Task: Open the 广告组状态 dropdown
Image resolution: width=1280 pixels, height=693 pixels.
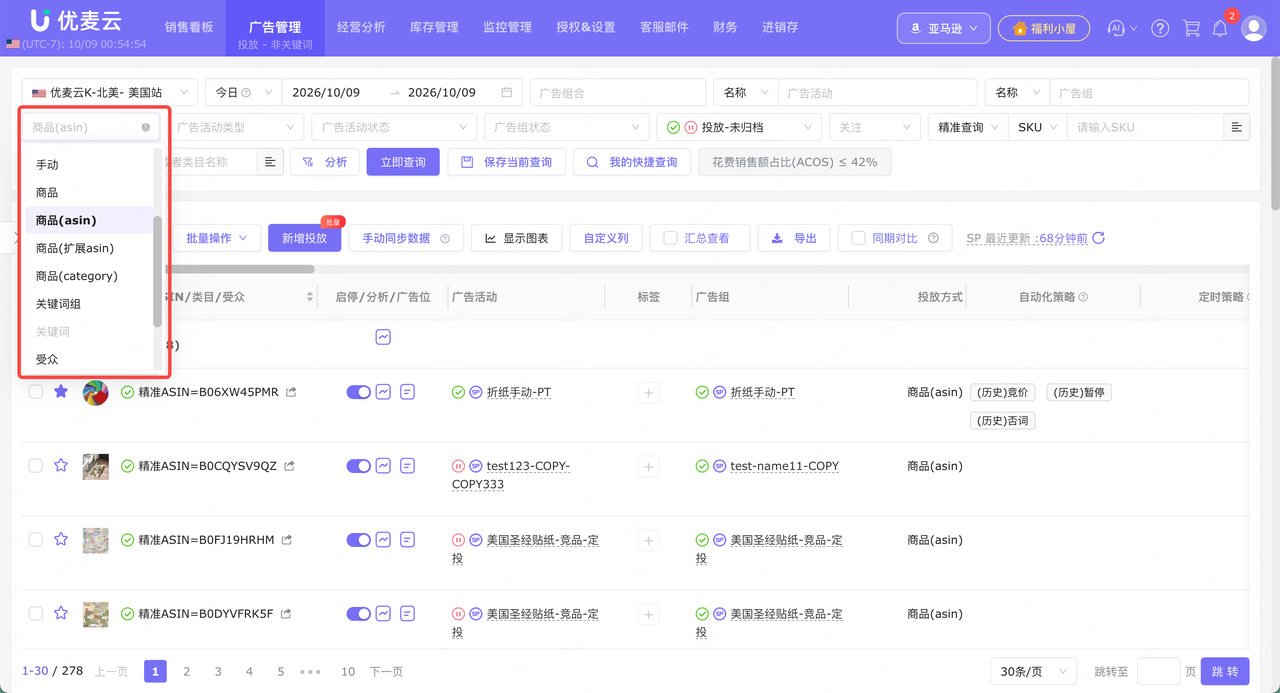Action: [566, 127]
